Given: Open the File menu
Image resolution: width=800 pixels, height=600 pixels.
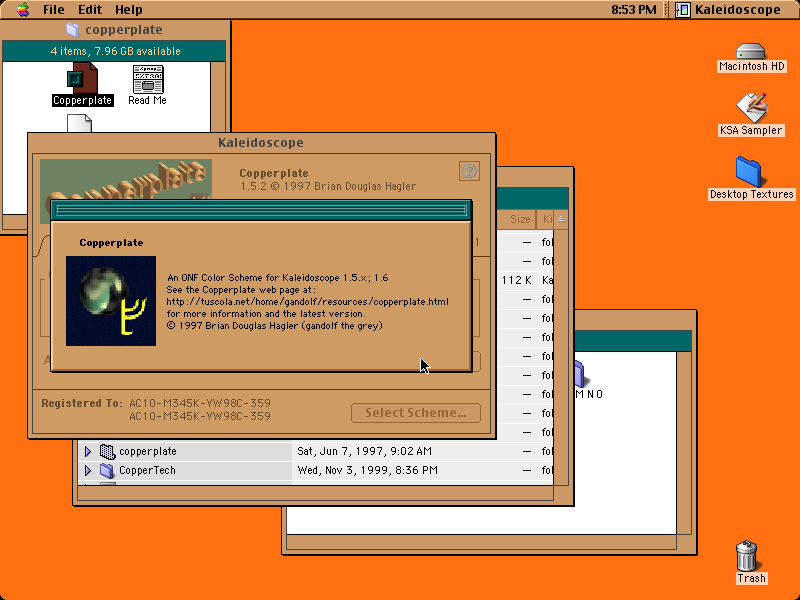Looking at the screenshot, I should click(x=53, y=10).
